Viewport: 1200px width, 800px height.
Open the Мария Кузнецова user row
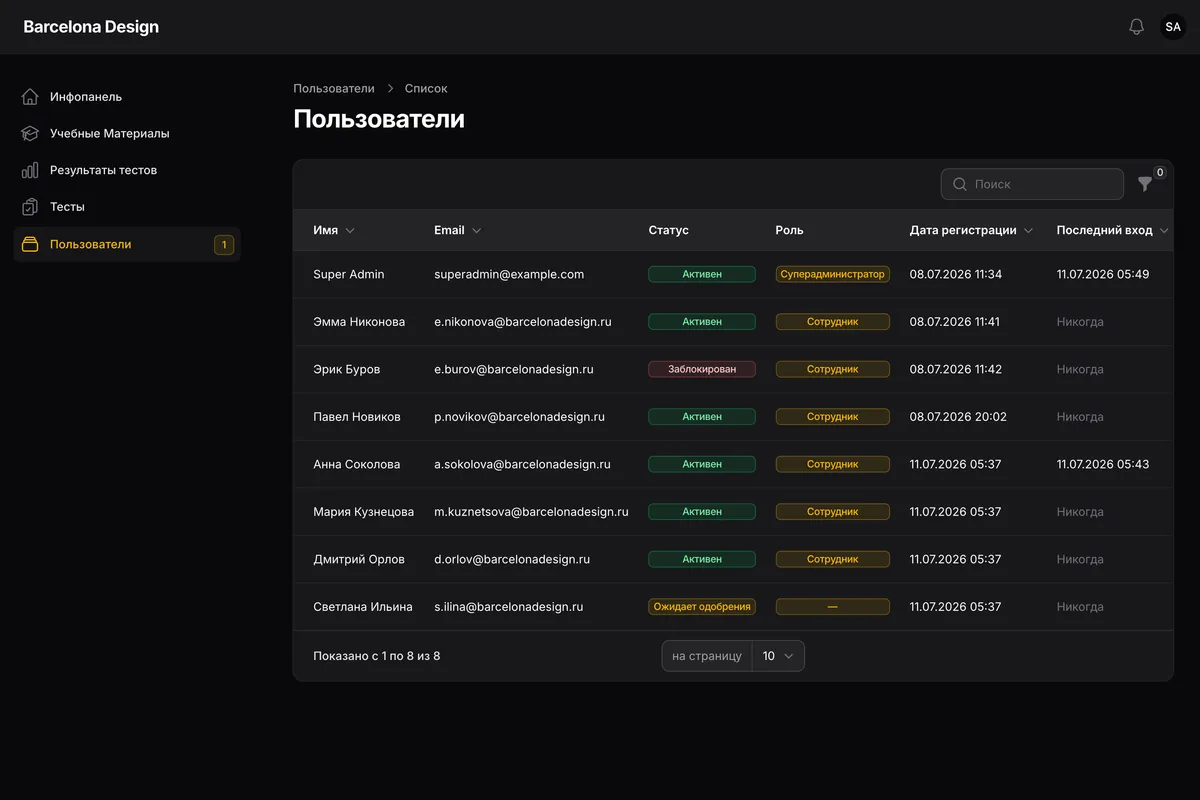click(733, 512)
